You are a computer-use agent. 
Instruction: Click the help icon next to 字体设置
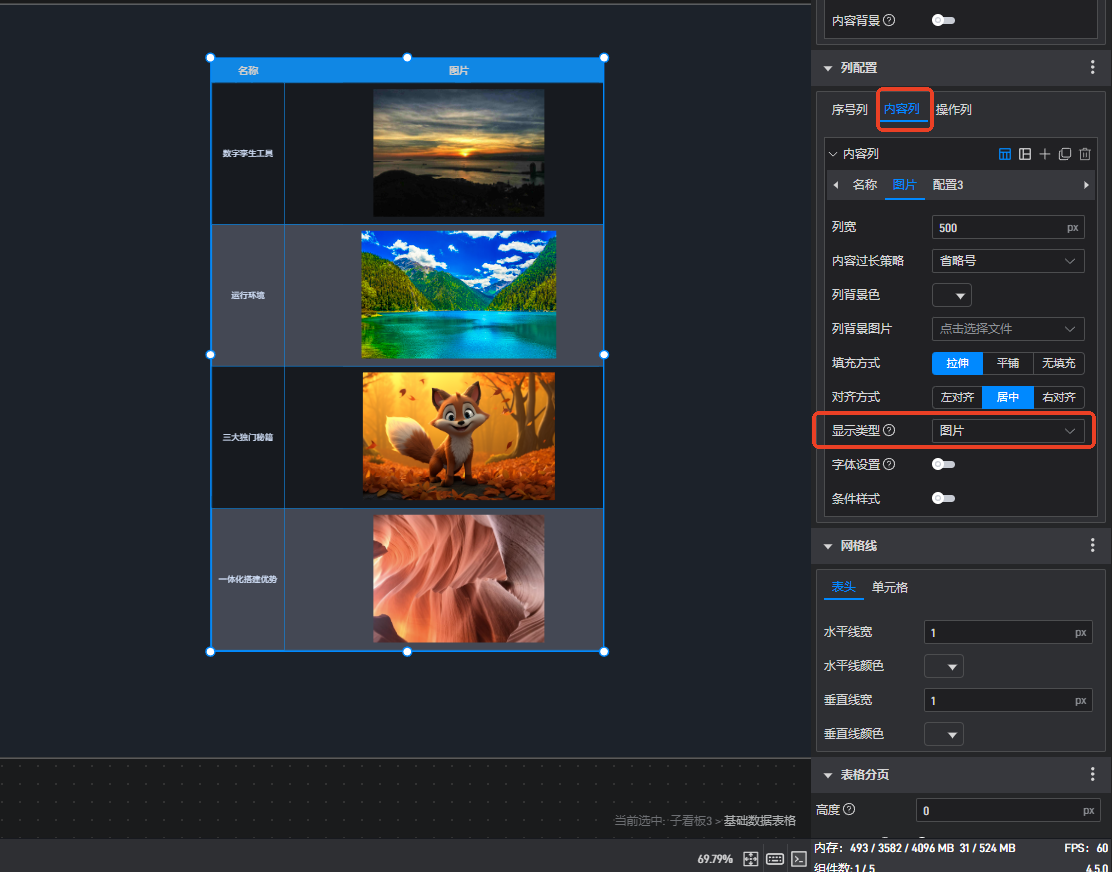tap(889, 464)
